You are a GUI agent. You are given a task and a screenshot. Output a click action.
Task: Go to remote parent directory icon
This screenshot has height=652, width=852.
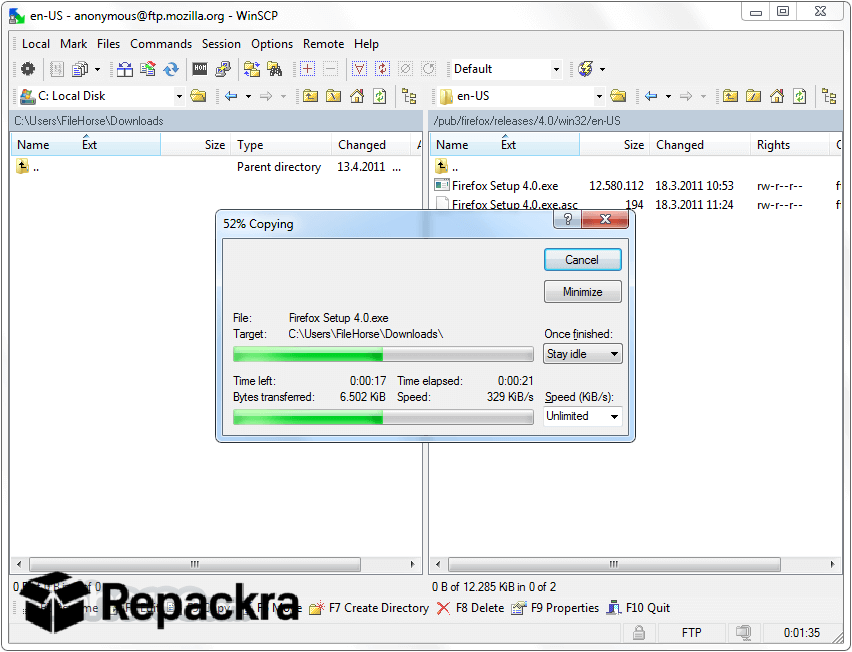coord(730,96)
